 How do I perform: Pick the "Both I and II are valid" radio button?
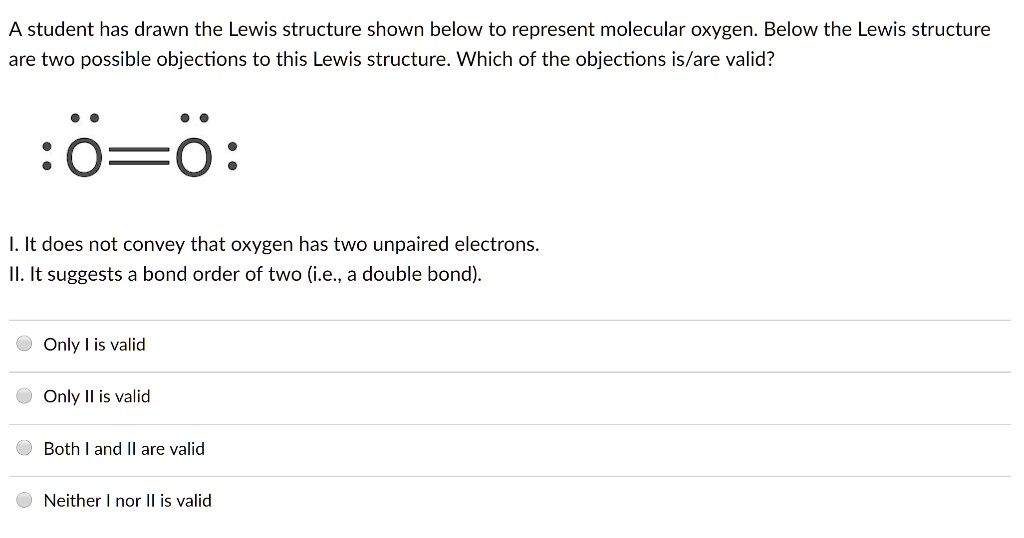[x=24, y=449]
